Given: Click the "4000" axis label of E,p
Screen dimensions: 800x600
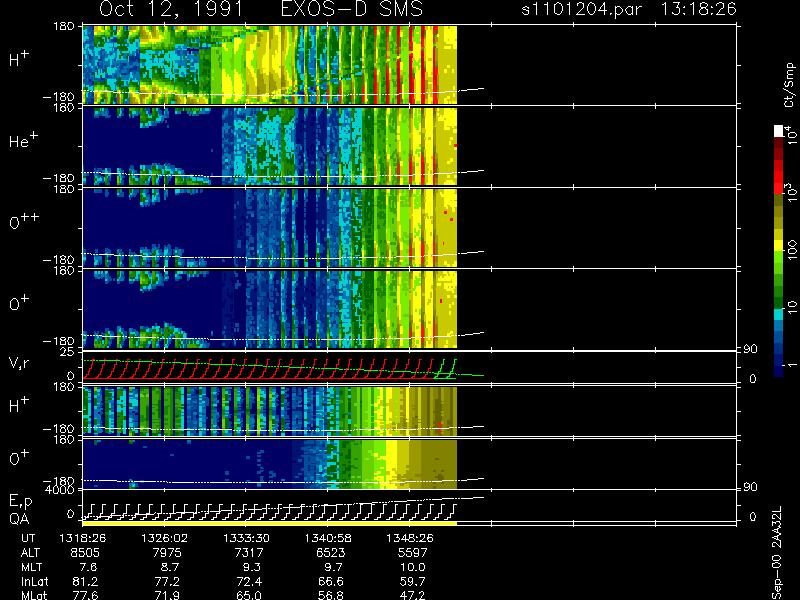Looking at the screenshot, I should [x=60, y=490].
